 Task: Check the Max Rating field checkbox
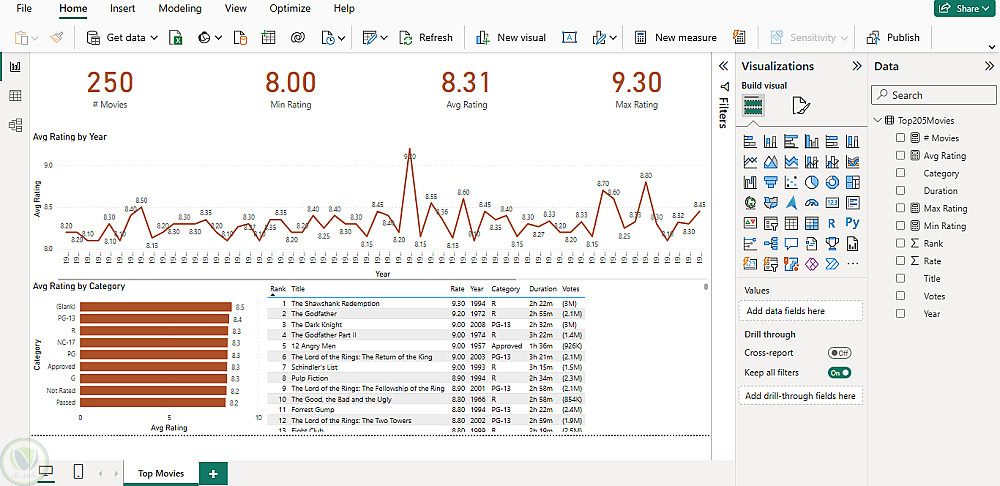(x=901, y=208)
